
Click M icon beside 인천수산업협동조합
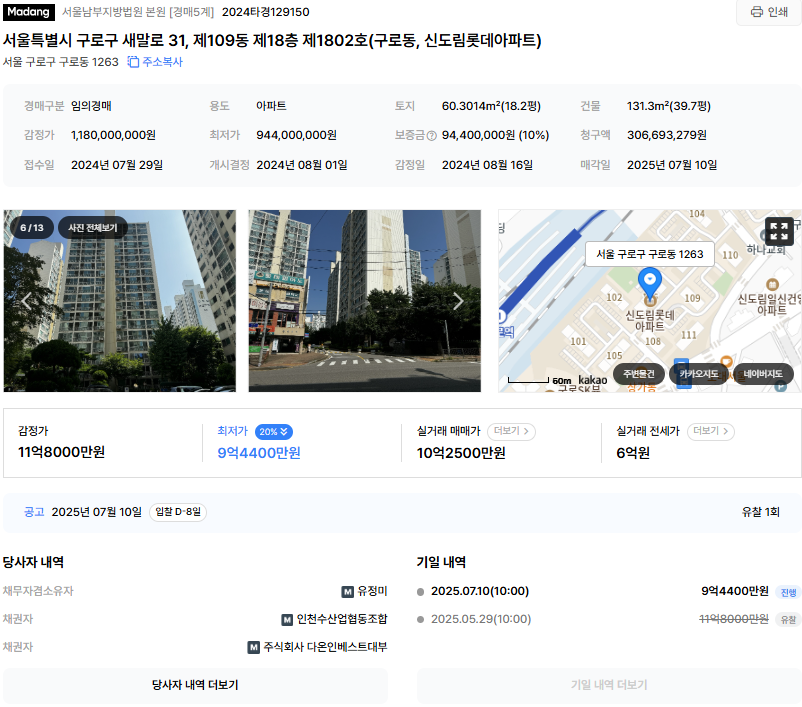click(287, 620)
